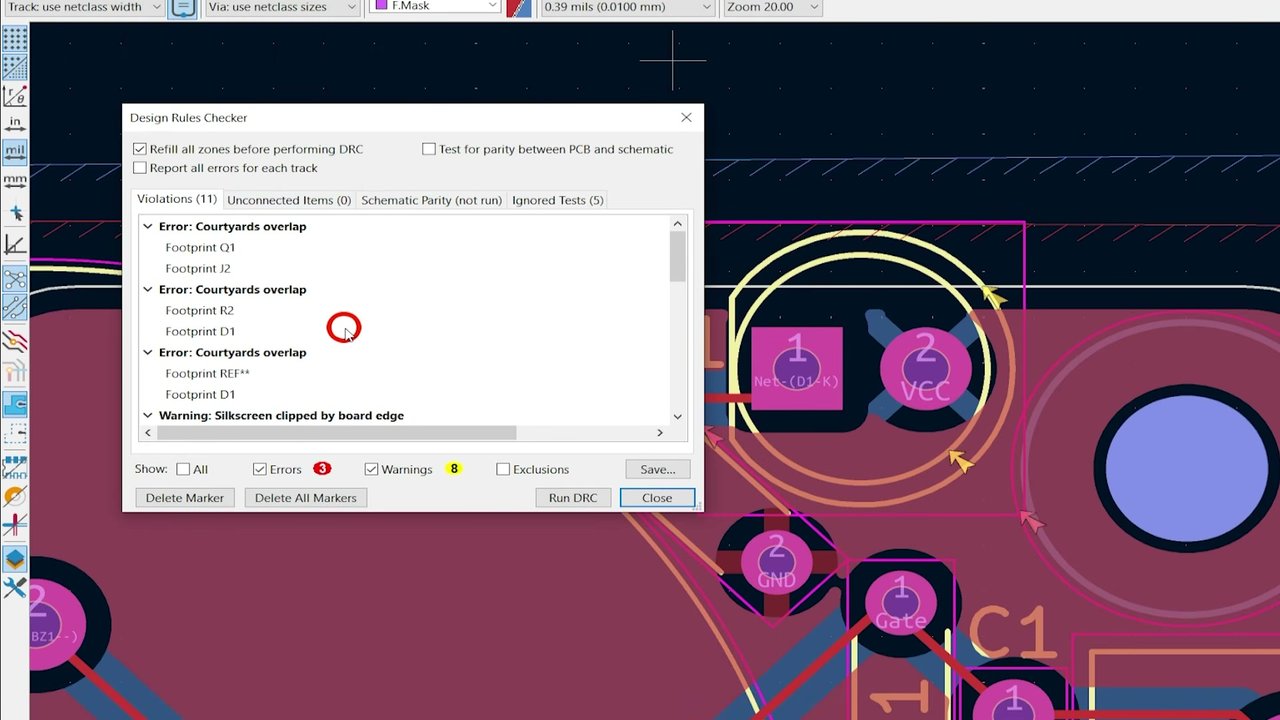Toggle curved ratsnest lines icon

click(15, 308)
